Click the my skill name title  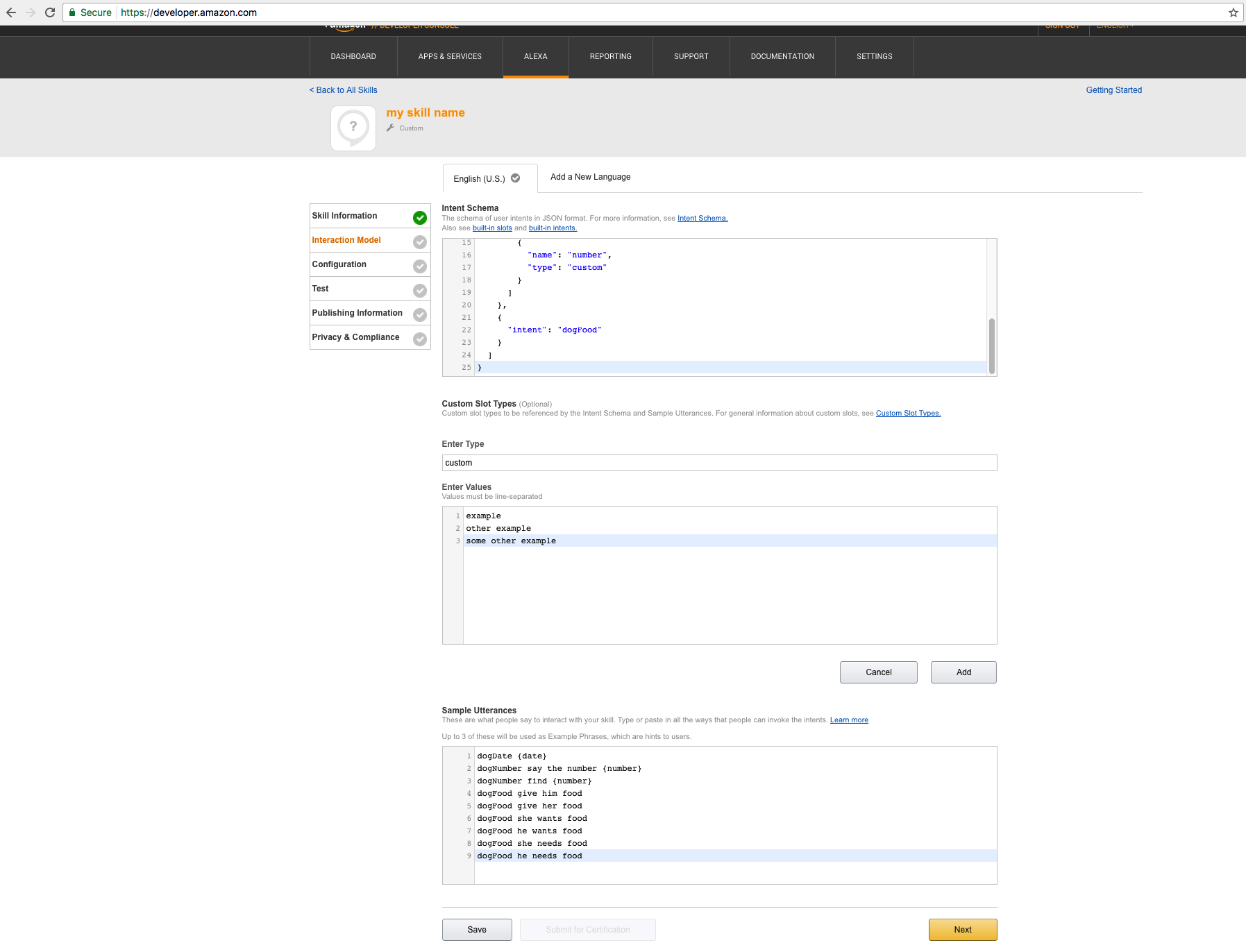pos(426,112)
